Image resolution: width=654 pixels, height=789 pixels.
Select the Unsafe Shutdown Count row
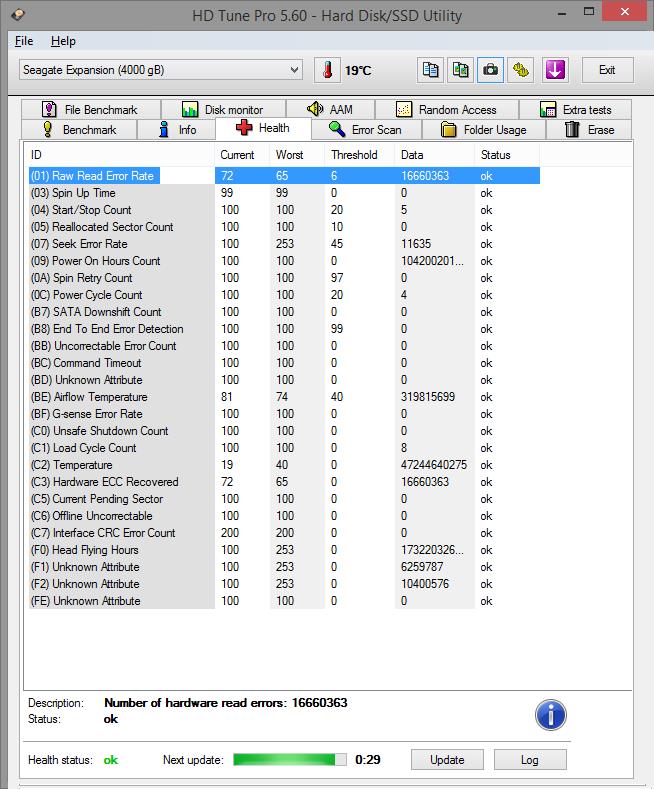tap(284, 431)
